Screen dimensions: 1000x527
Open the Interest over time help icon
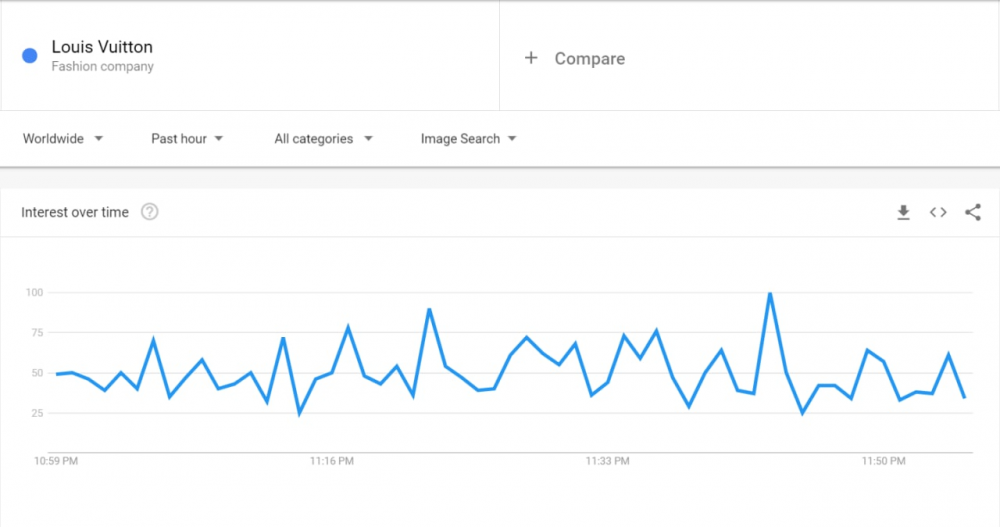pos(149,212)
